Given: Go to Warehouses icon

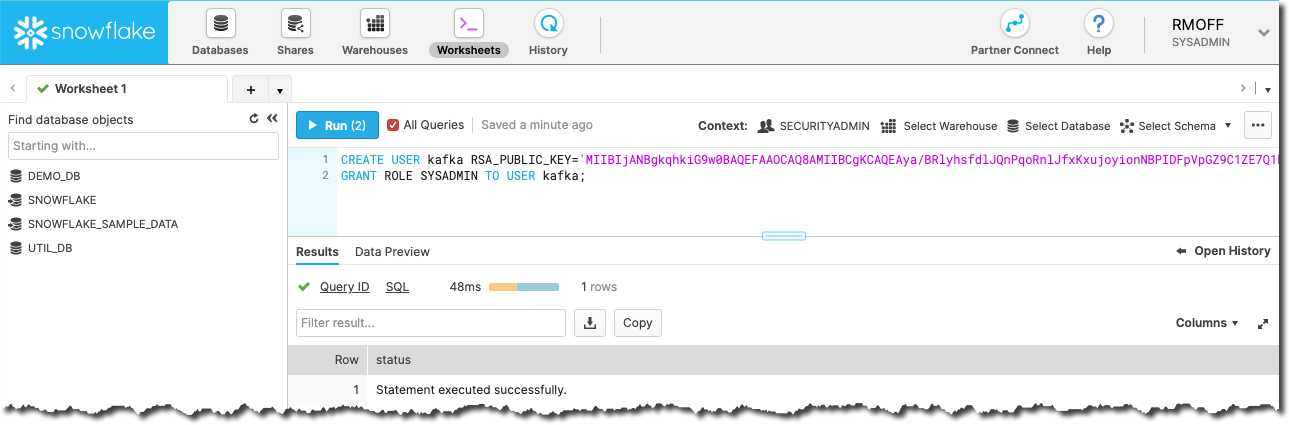Looking at the screenshot, I should tap(375, 24).
